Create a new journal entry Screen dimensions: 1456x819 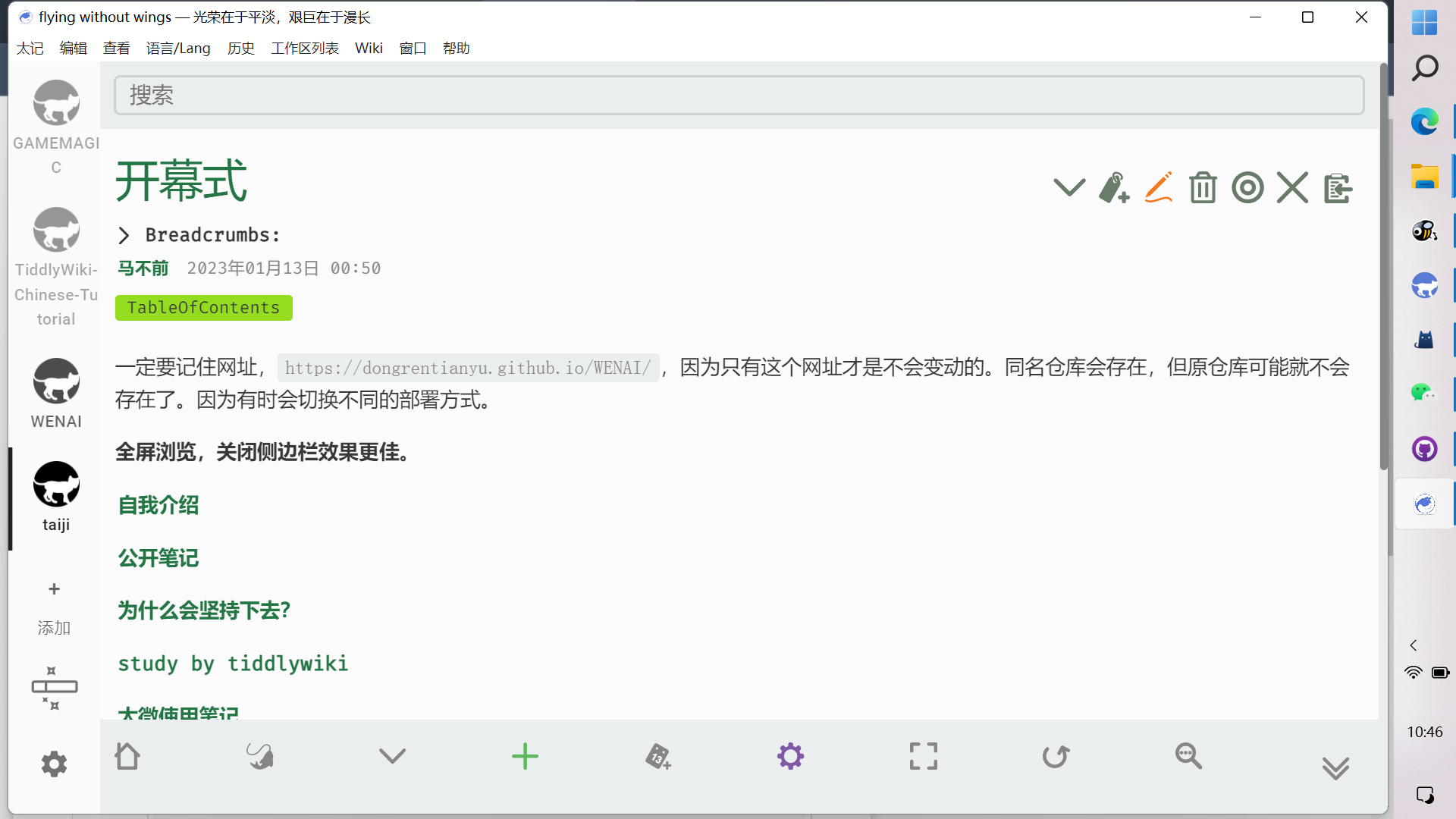[x=657, y=756]
